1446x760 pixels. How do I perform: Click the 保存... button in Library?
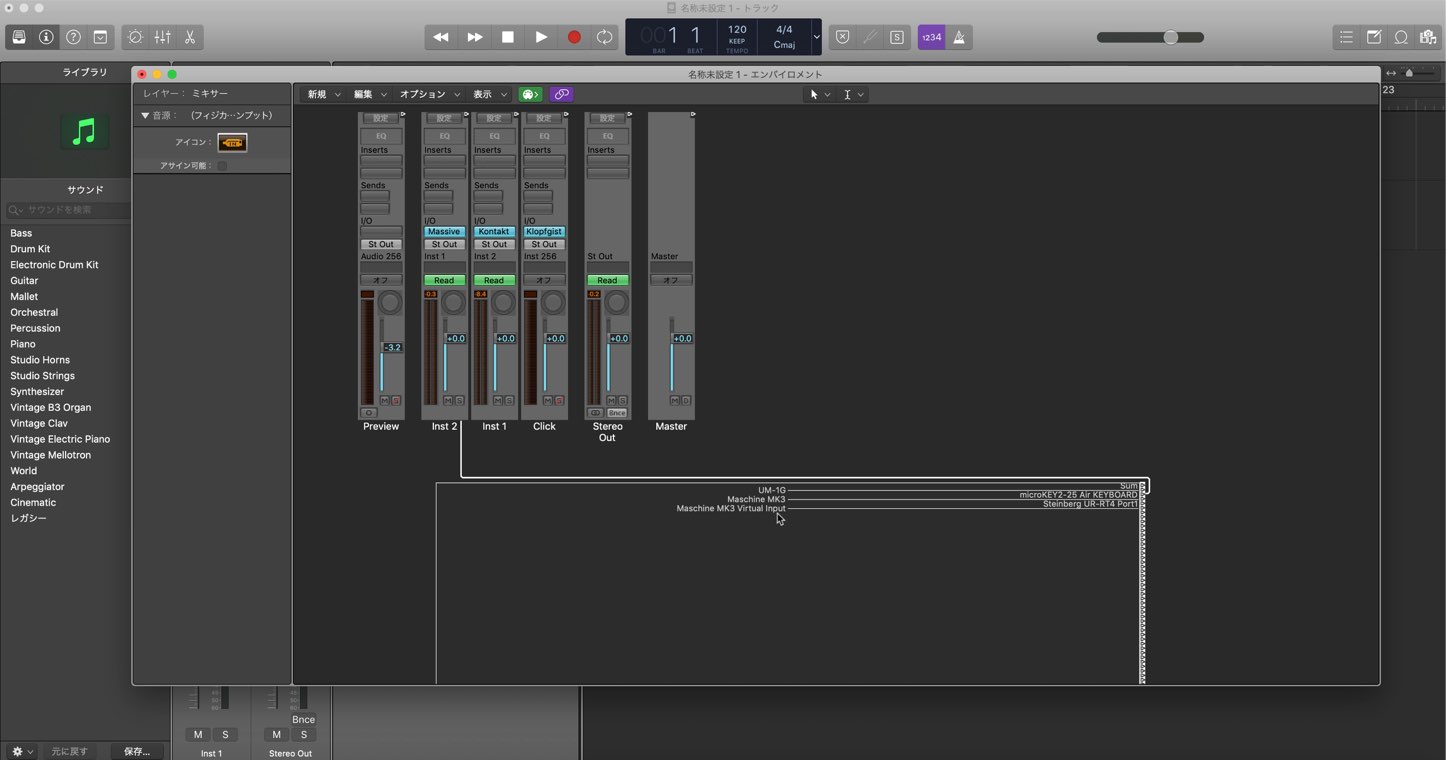click(x=137, y=751)
